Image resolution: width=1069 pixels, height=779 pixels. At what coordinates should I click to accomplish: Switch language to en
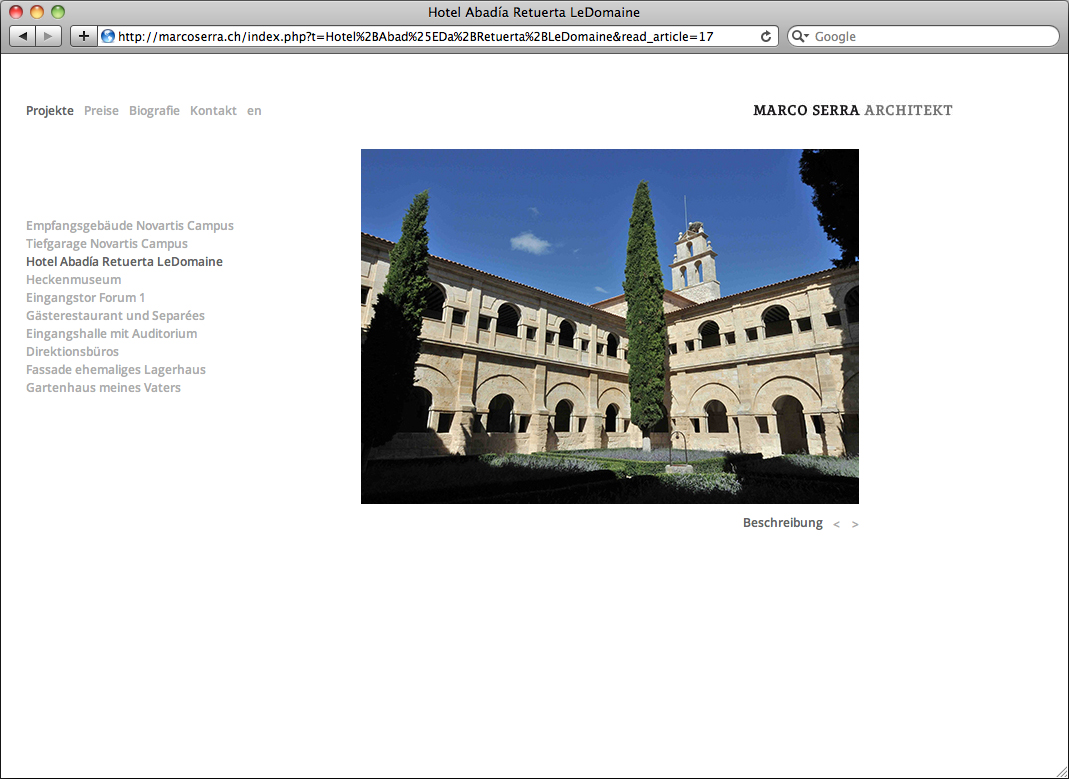point(254,111)
